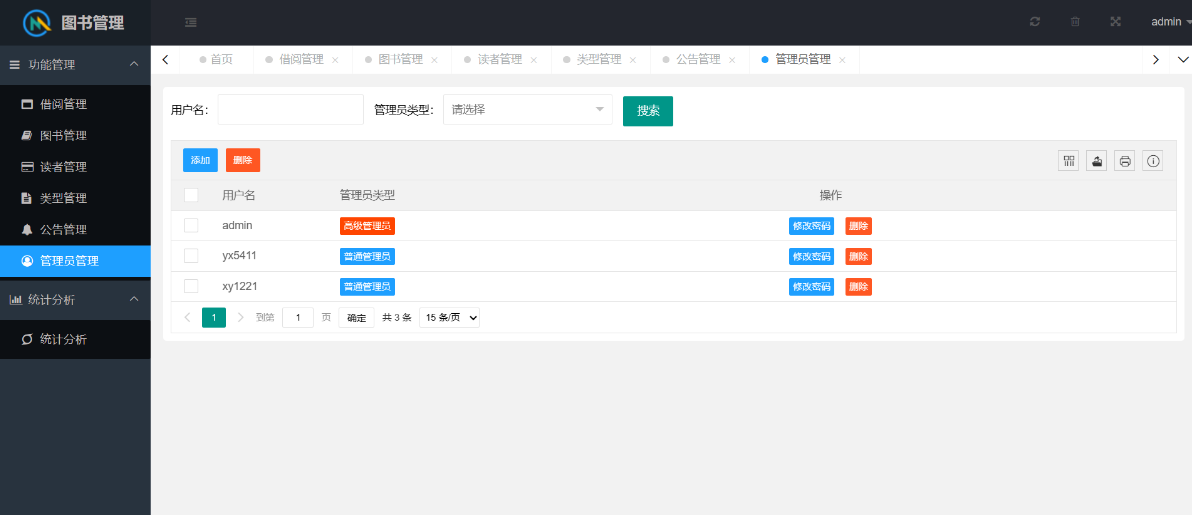1192x515 pixels.
Task: Collapse the 统计分析 menu group
Action: pyautogui.click(x=75, y=300)
